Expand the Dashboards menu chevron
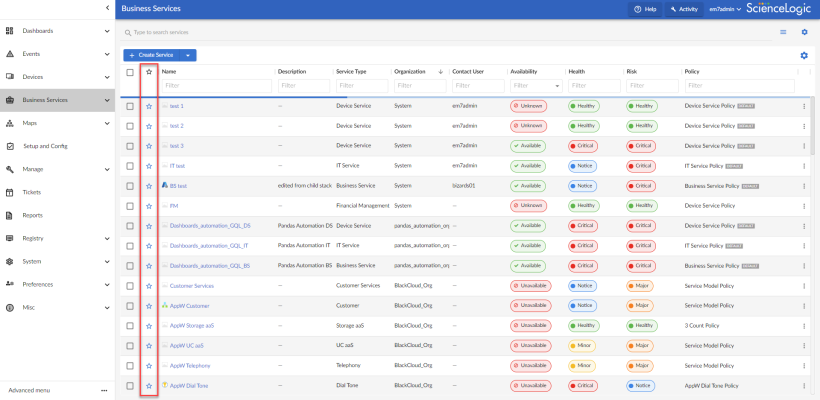Image resolution: width=820 pixels, height=400 pixels. tap(107, 31)
